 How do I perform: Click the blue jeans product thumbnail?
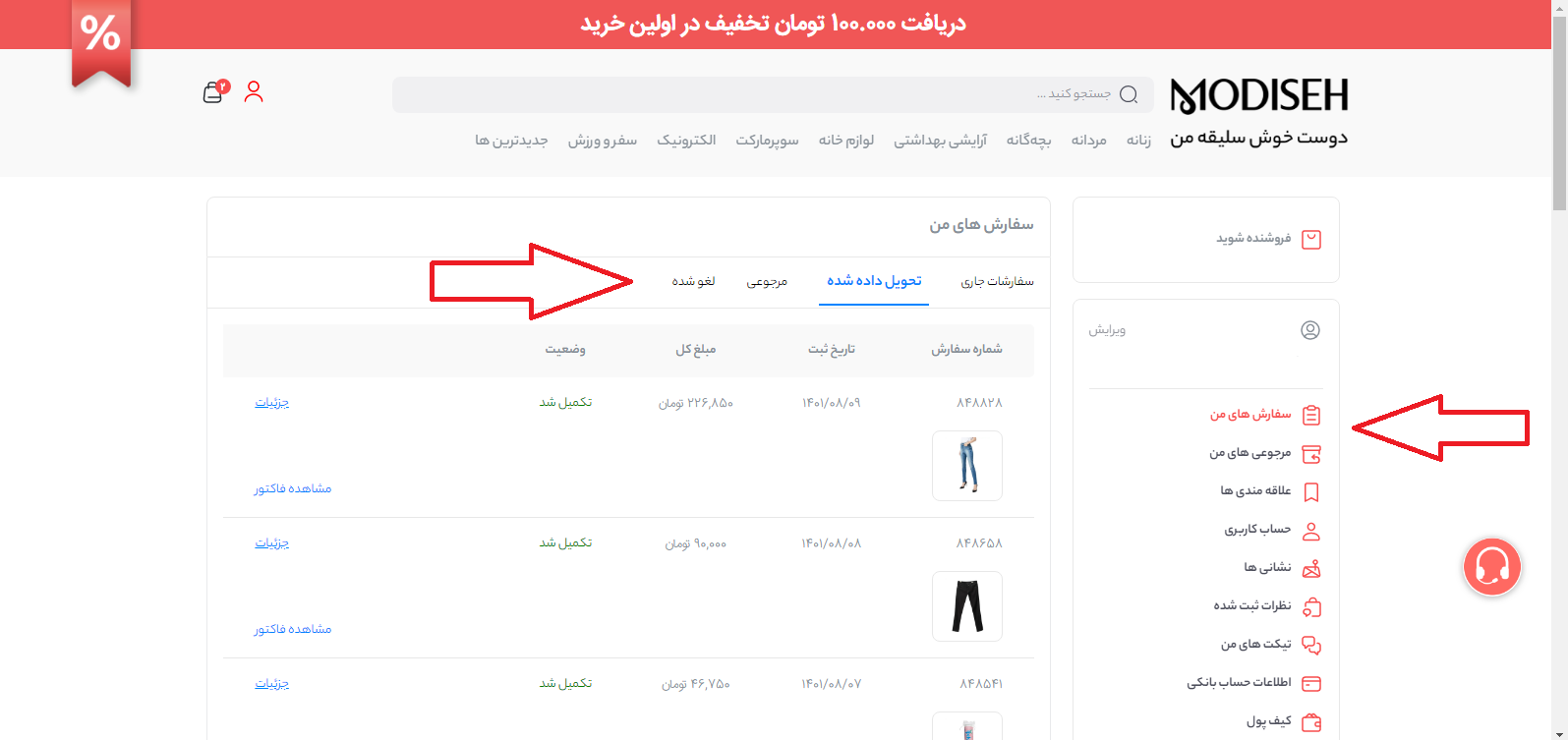pos(967,466)
